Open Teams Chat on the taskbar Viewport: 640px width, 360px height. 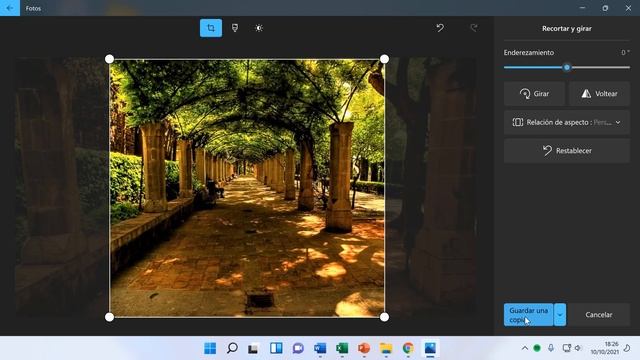point(298,348)
